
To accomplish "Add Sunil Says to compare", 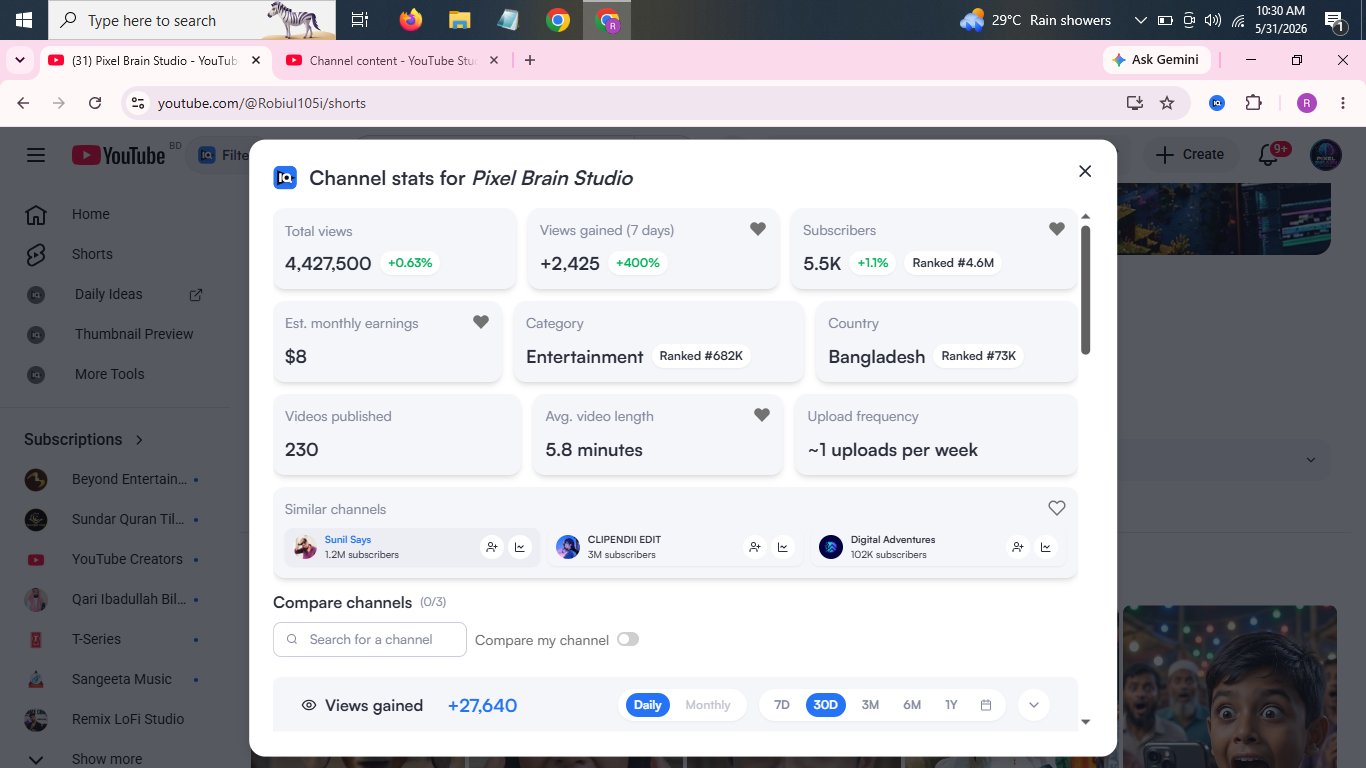I will point(491,547).
